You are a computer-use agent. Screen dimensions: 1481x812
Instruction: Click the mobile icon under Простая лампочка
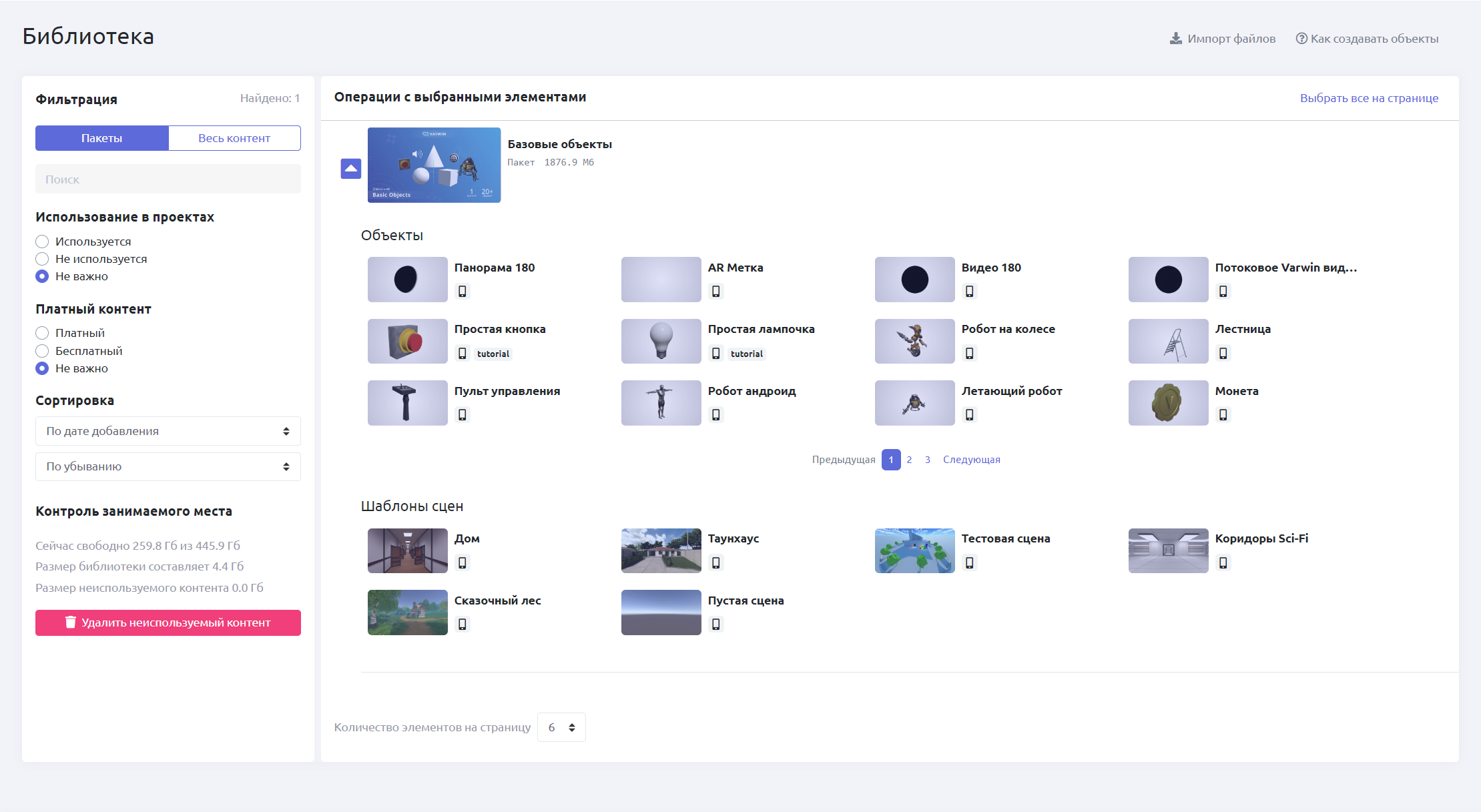(715, 353)
